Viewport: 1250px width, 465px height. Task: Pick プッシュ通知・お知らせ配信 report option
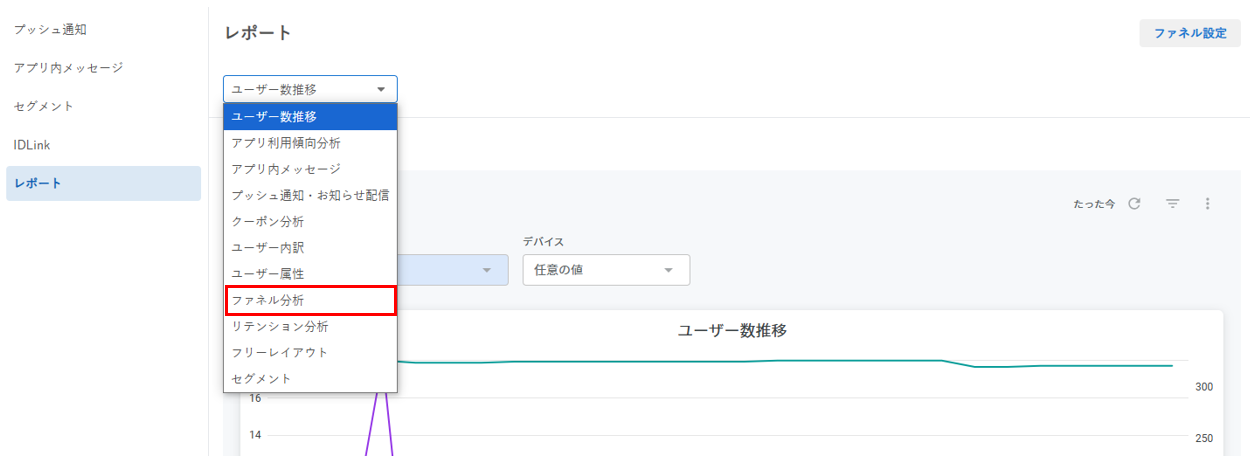[310, 195]
